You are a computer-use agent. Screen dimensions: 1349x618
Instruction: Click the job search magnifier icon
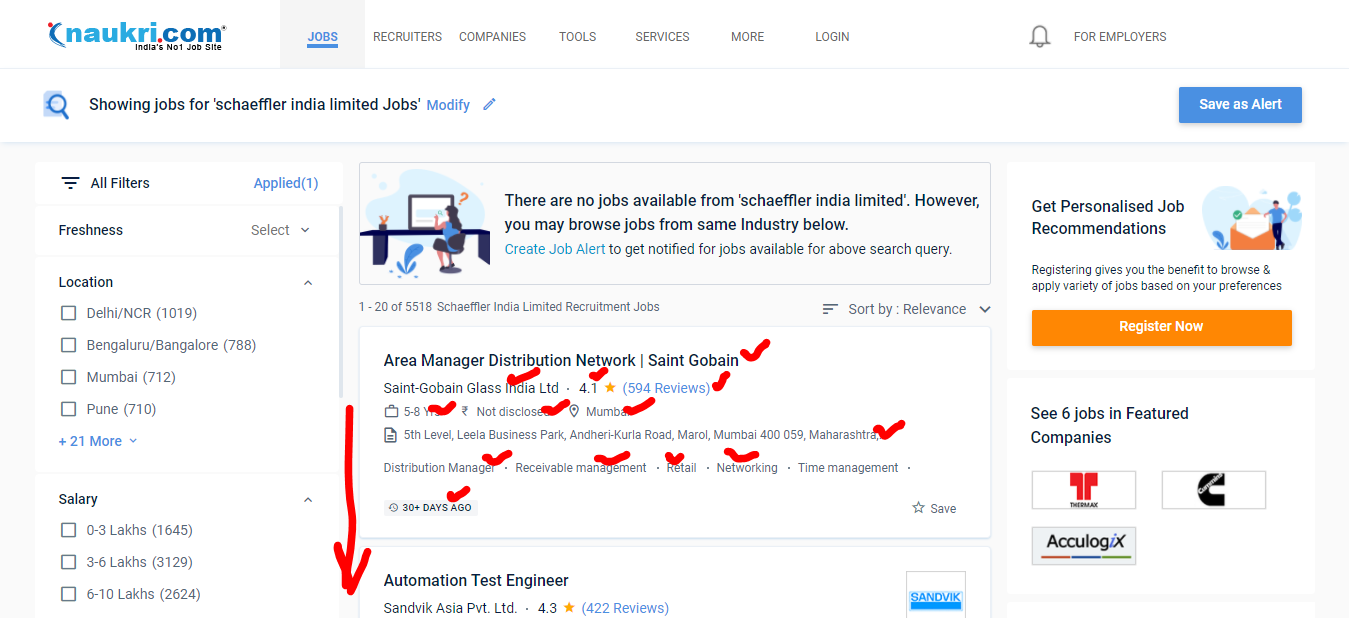(x=57, y=105)
